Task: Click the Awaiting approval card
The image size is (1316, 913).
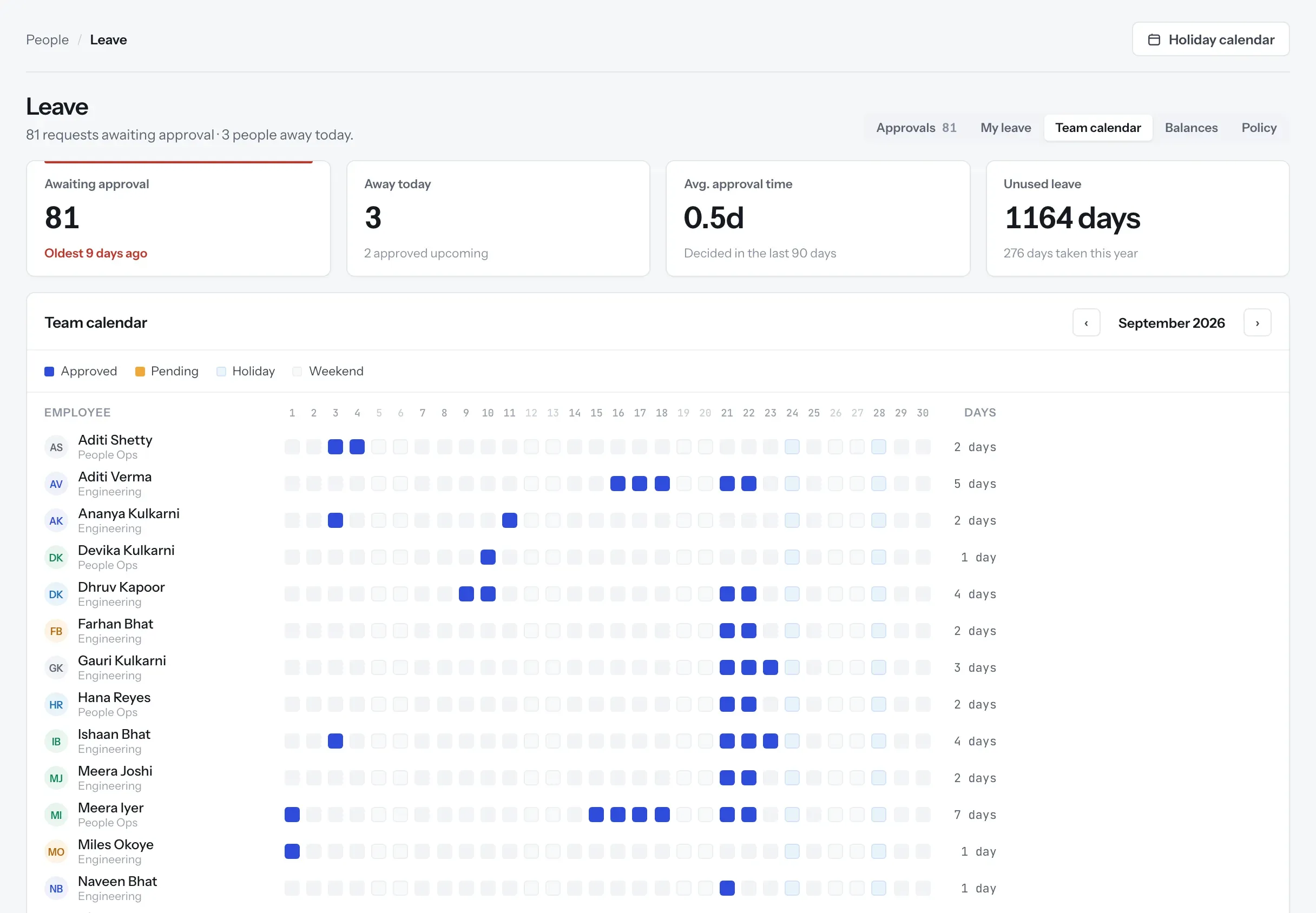Action: tap(179, 219)
